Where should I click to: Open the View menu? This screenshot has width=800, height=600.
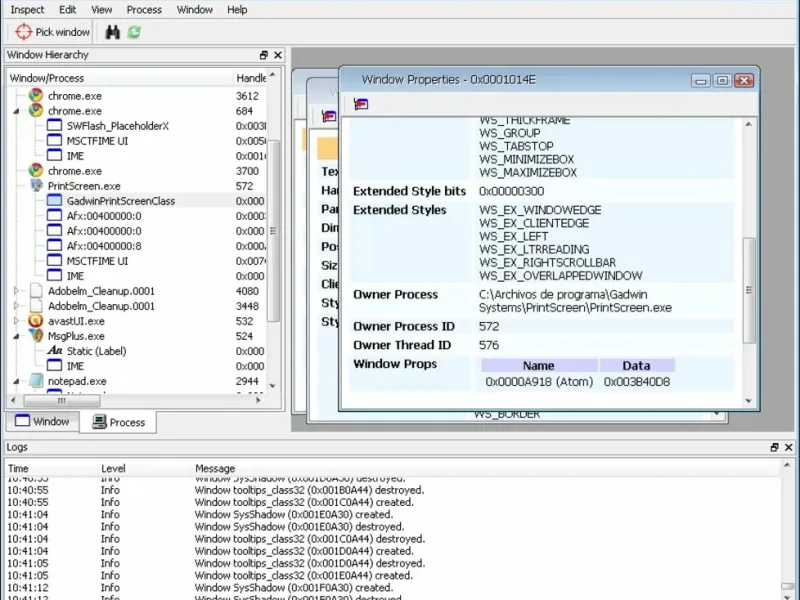[102, 9]
